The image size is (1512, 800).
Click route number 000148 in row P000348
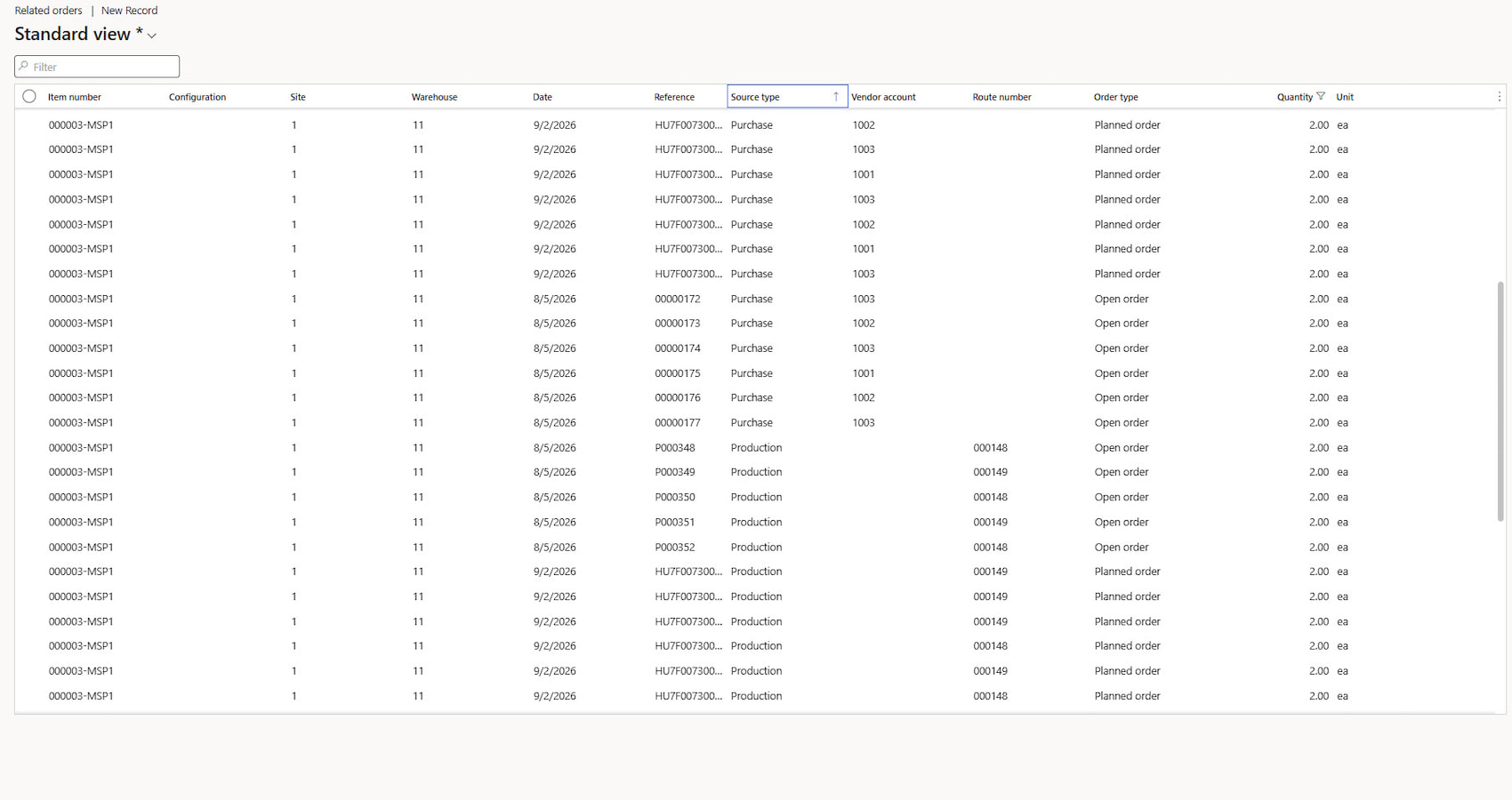point(990,447)
